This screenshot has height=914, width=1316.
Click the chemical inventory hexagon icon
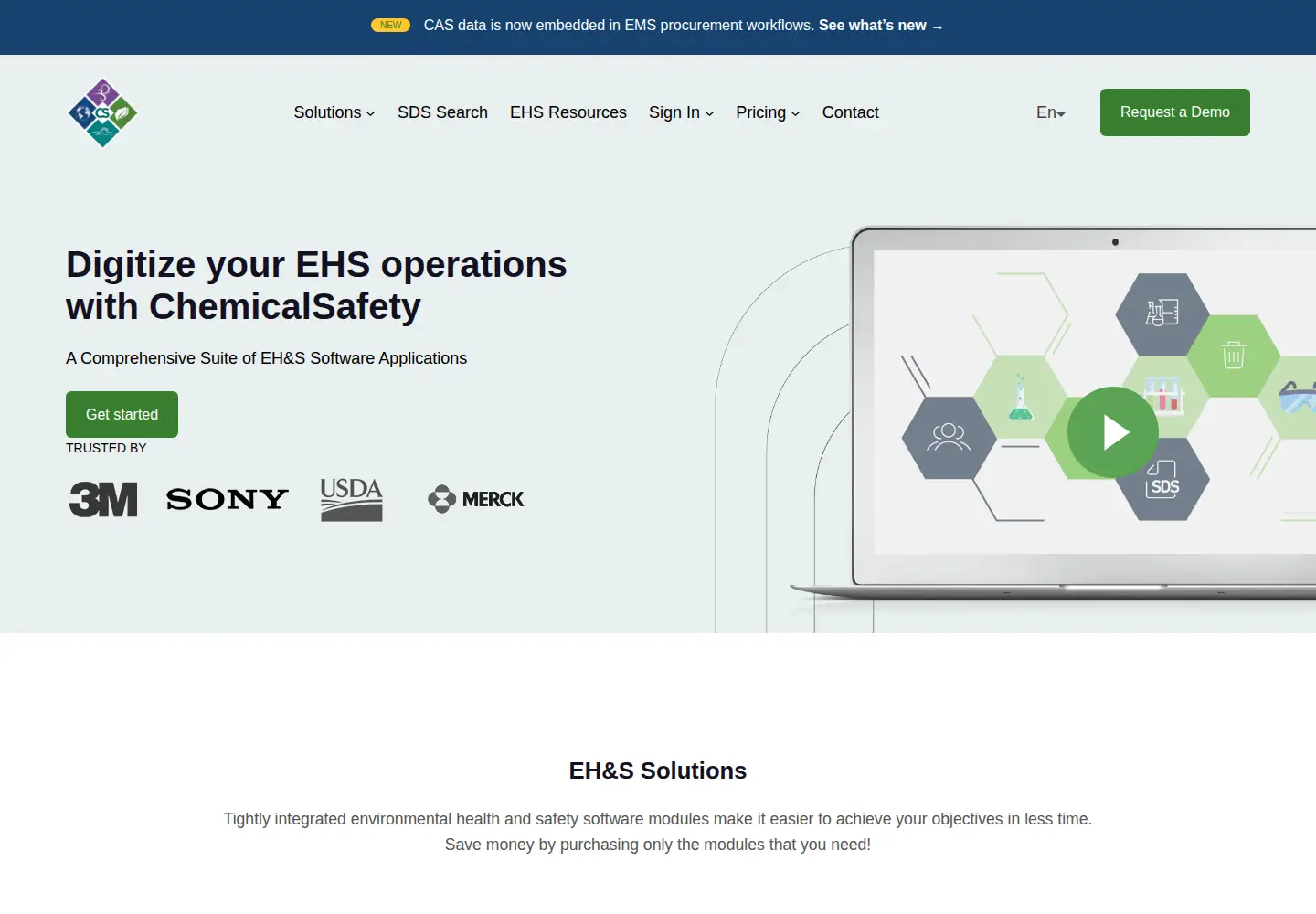[1162, 314]
